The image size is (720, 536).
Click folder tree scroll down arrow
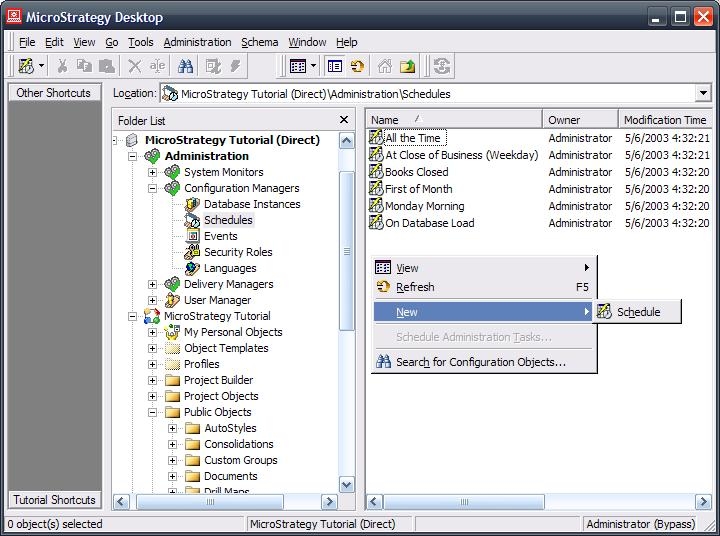pos(347,485)
